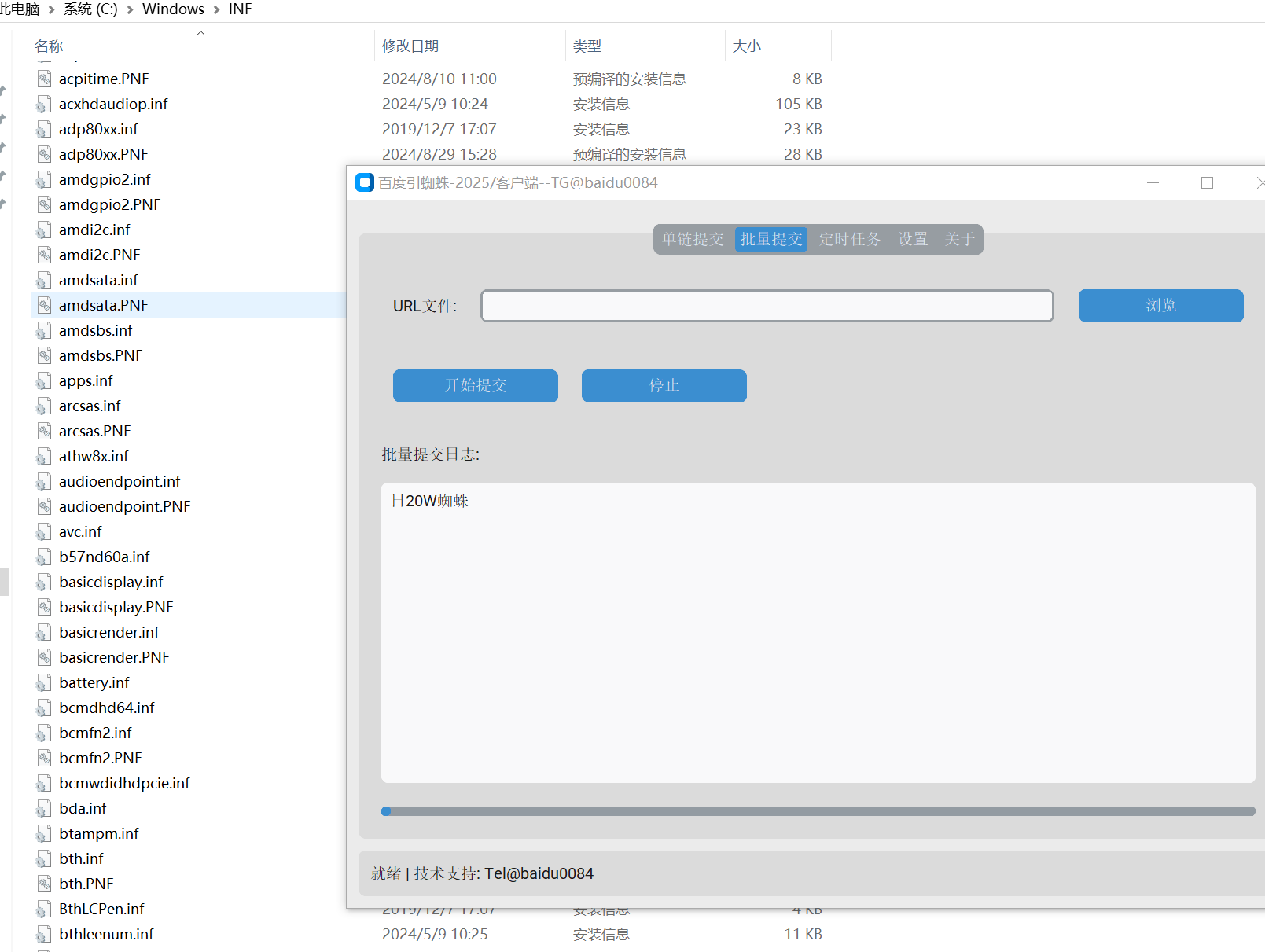This screenshot has height=952, width=1265.
Task: Click the b57nd60a.inf file icon
Action: [44, 557]
